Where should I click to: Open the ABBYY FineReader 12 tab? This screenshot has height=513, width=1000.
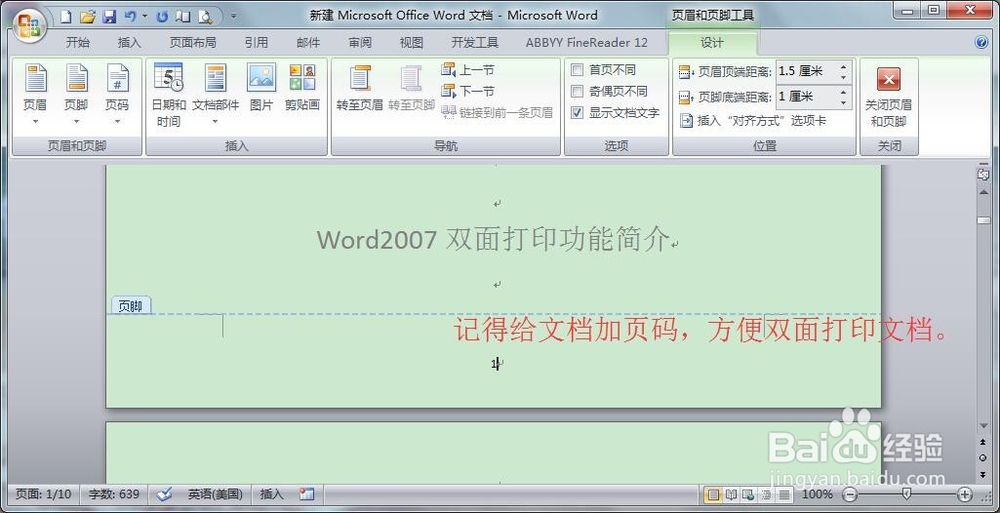pos(587,43)
